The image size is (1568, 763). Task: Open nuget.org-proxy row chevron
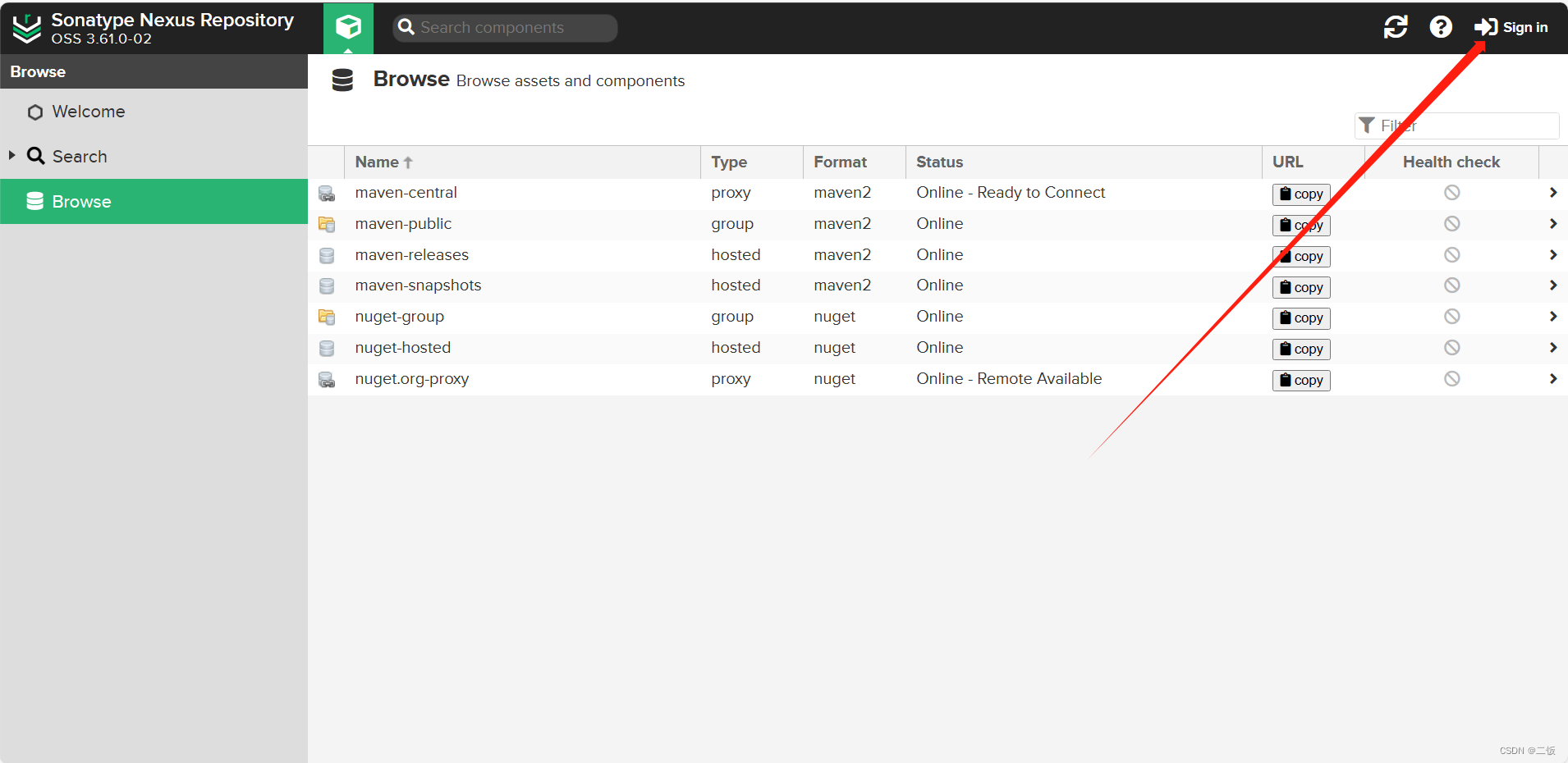[1553, 378]
